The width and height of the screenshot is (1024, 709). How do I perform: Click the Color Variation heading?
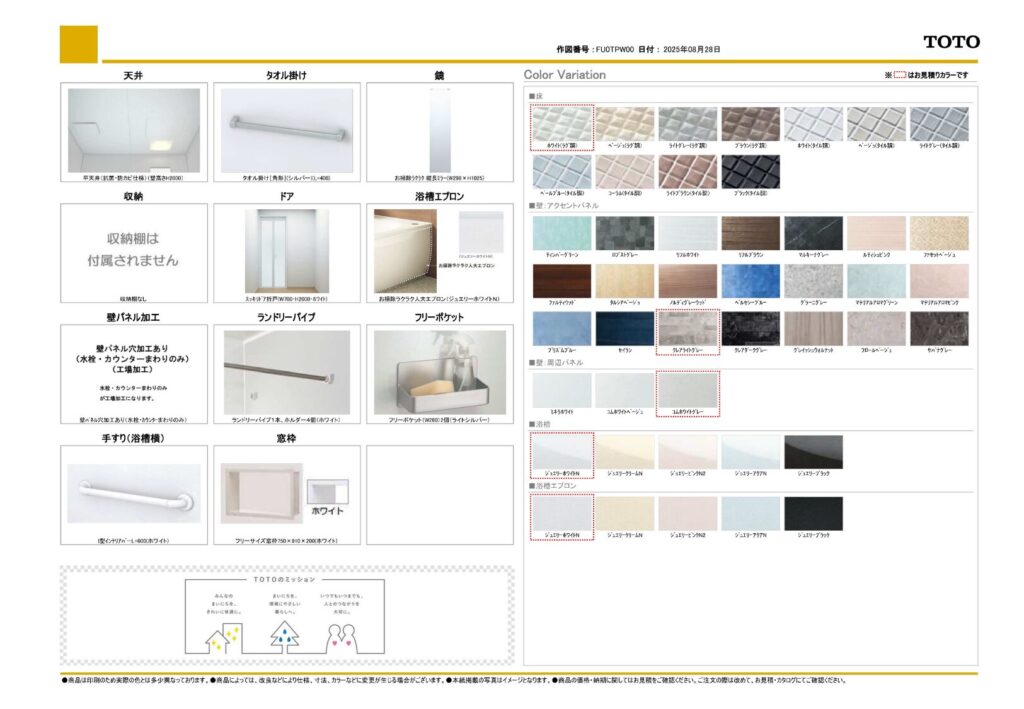pos(565,75)
